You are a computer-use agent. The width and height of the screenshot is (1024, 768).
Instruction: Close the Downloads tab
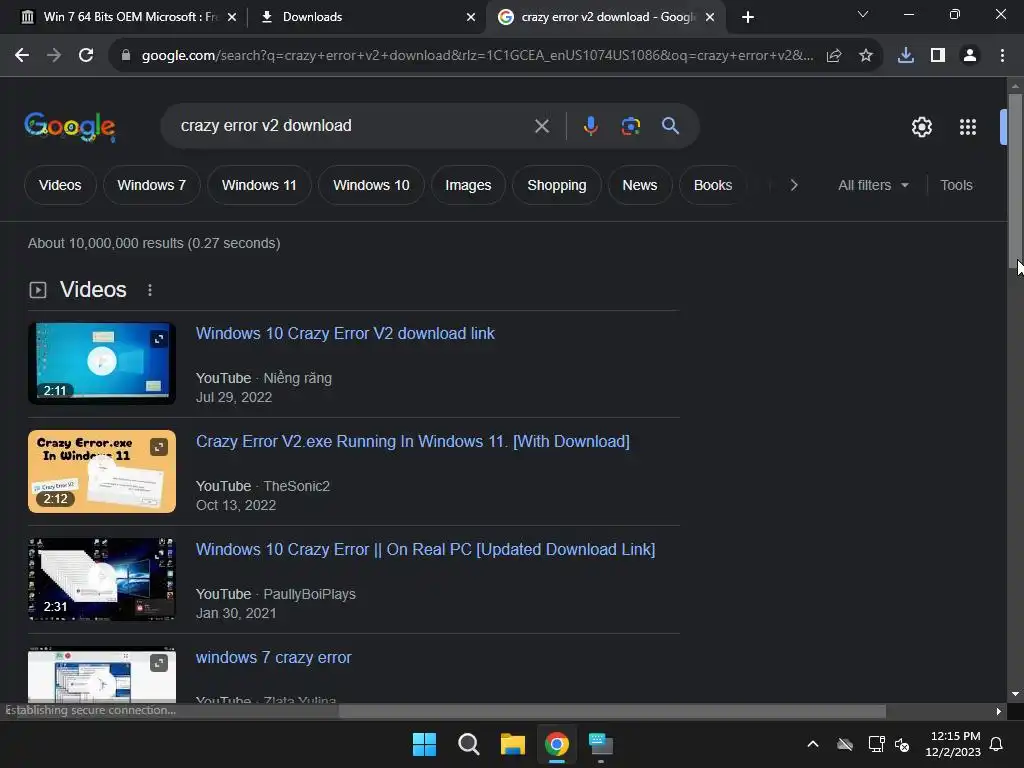click(x=471, y=17)
